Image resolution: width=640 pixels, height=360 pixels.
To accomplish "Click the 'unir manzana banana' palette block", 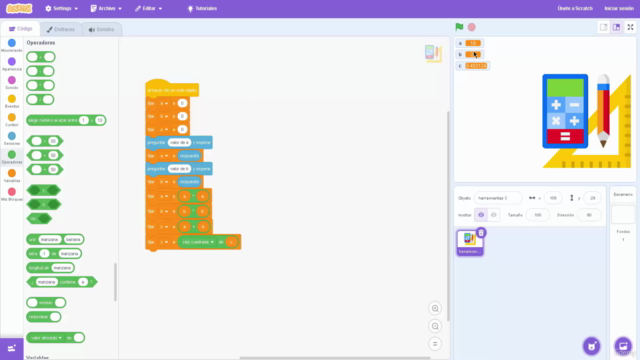I will 55,240.
